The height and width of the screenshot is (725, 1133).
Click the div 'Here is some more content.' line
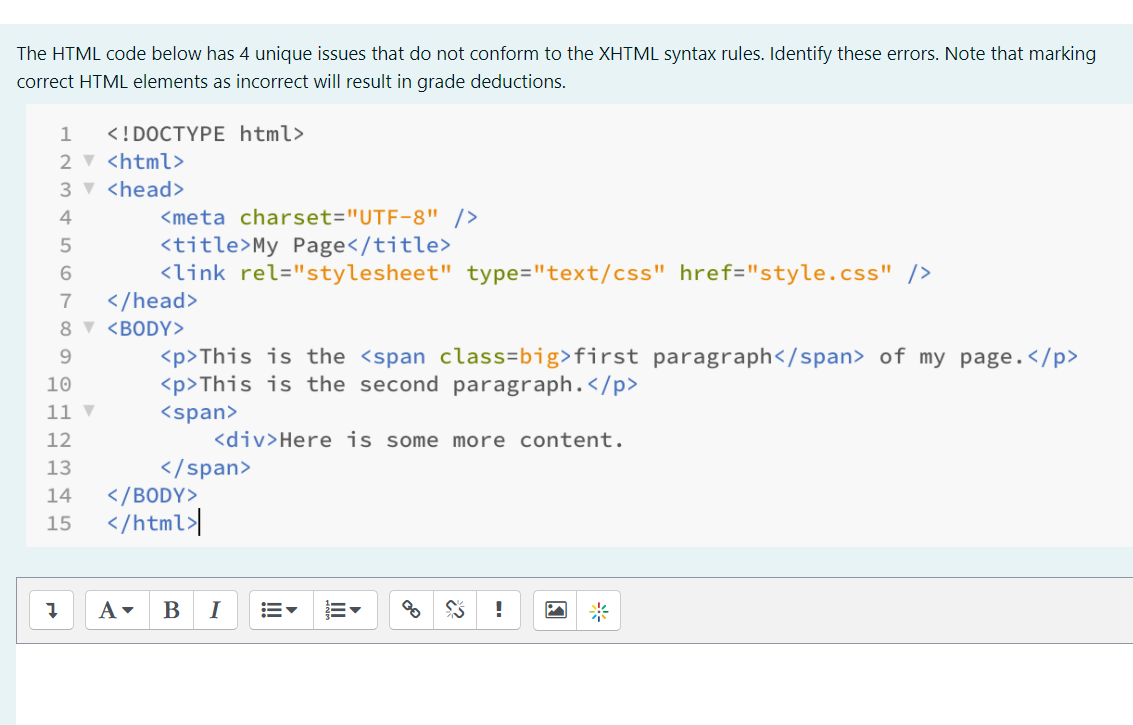(x=419, y=440)
